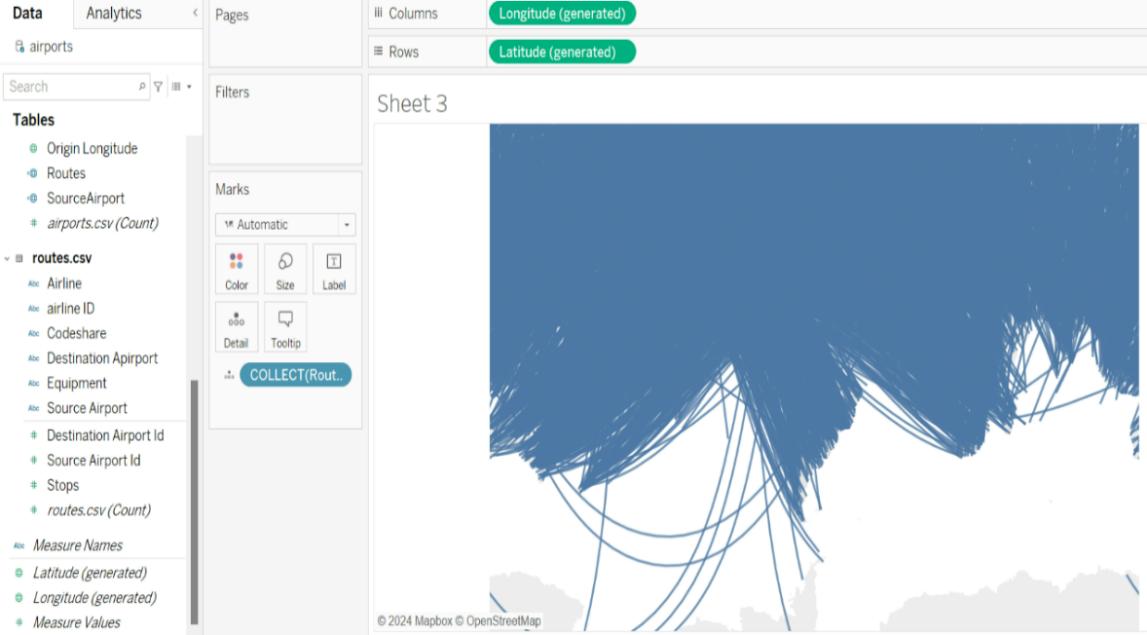Click the Columns shelf icon

[378, 12]
